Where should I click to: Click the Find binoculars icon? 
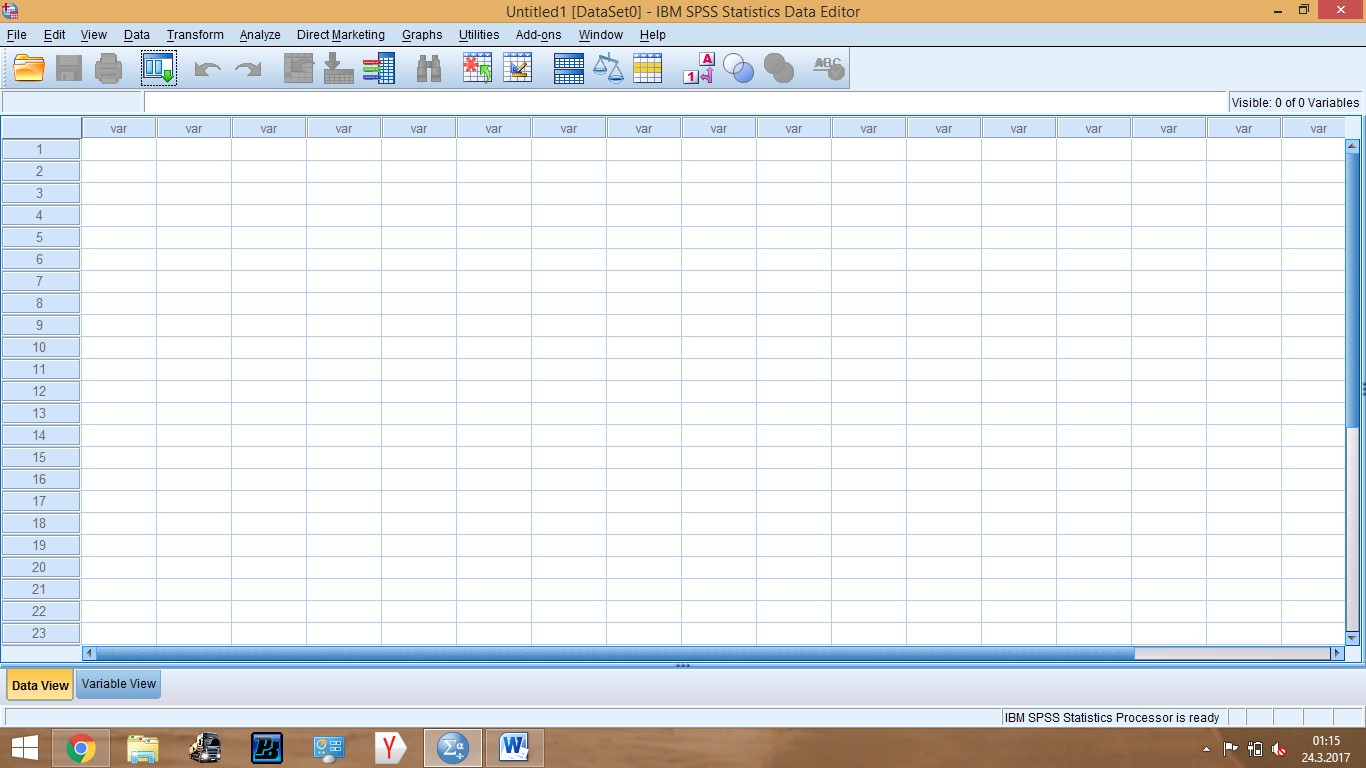429,68
